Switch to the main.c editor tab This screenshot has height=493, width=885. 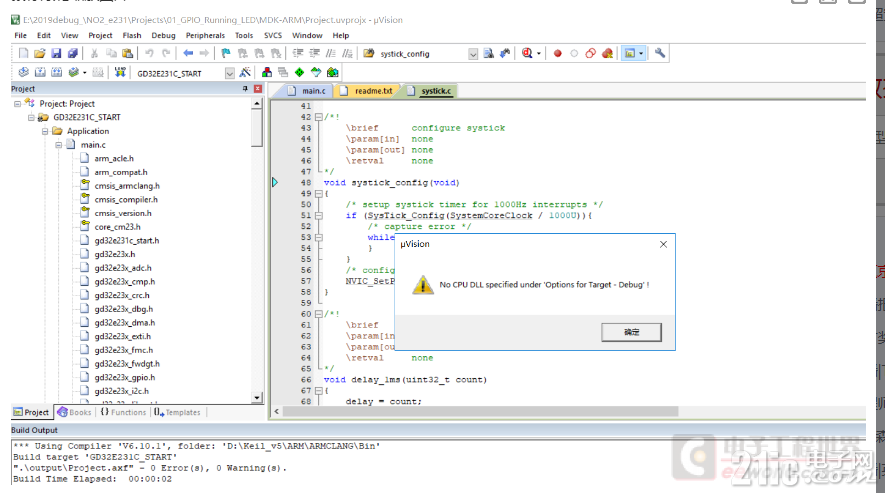coord(307,90)
